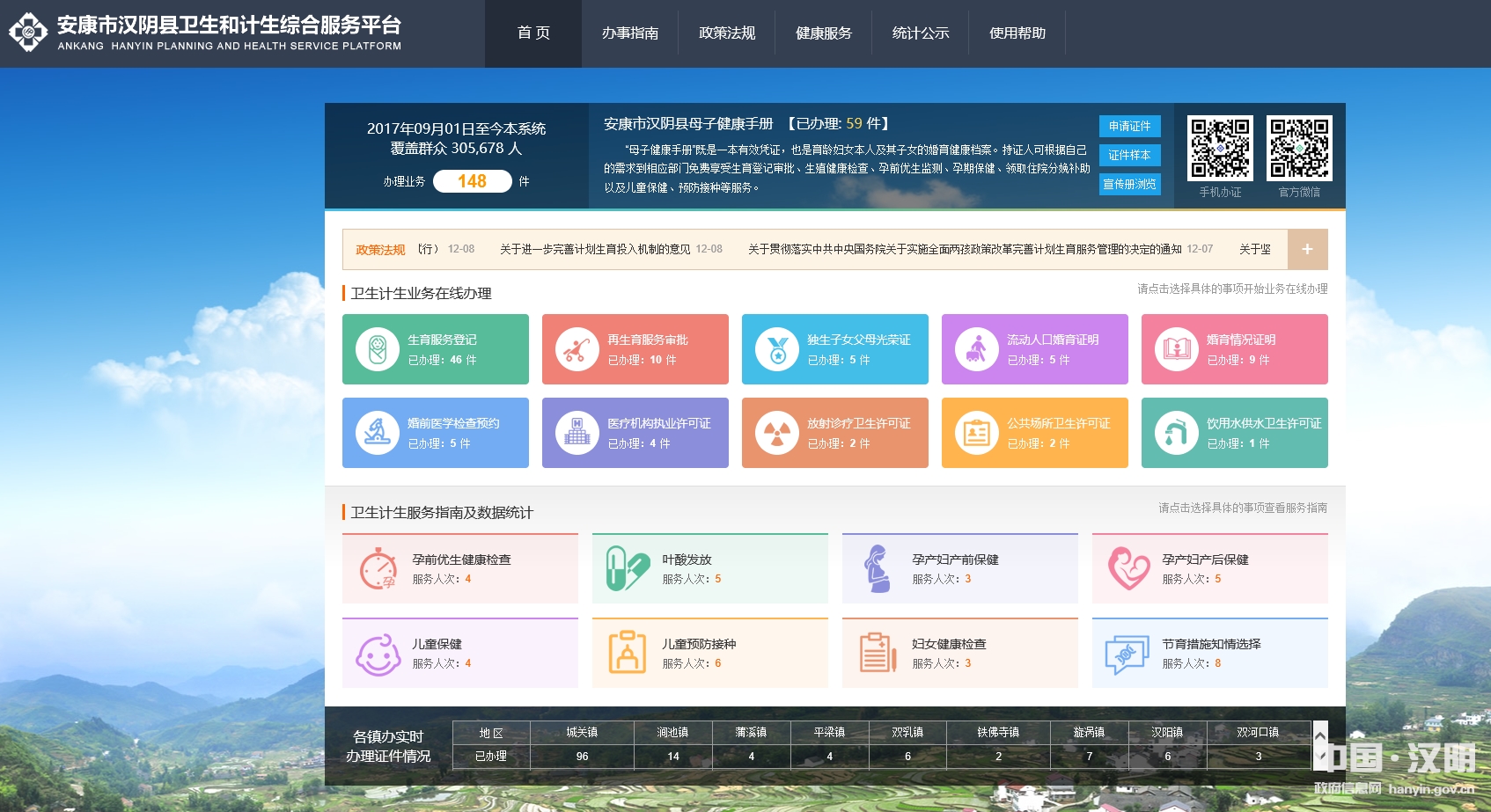Click the 妇女健康检查 checklist icon
This screenshot has width=1491, height=812.
point(878,652)
